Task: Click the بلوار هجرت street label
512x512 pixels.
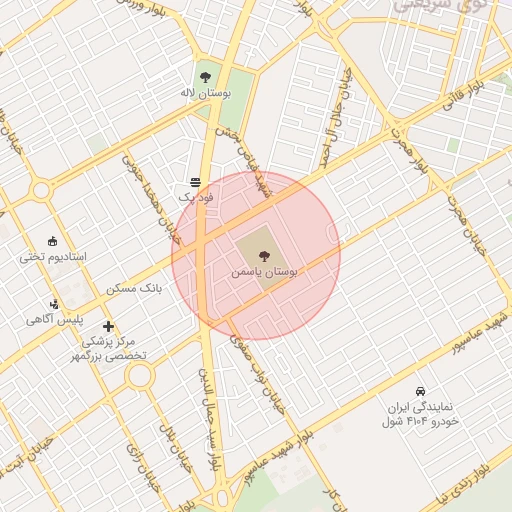Action: 410,151
